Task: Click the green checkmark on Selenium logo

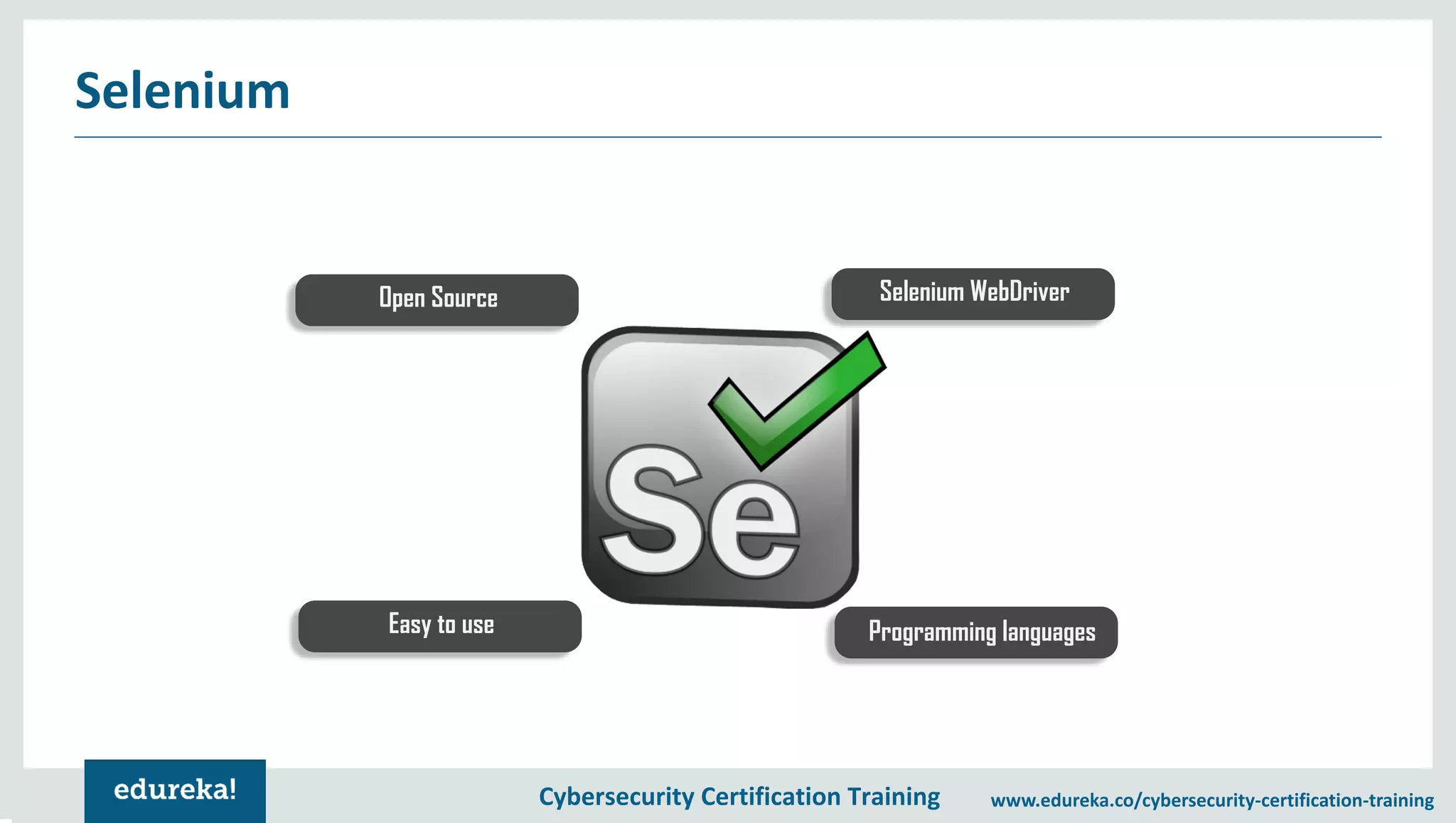Action: 798,401
